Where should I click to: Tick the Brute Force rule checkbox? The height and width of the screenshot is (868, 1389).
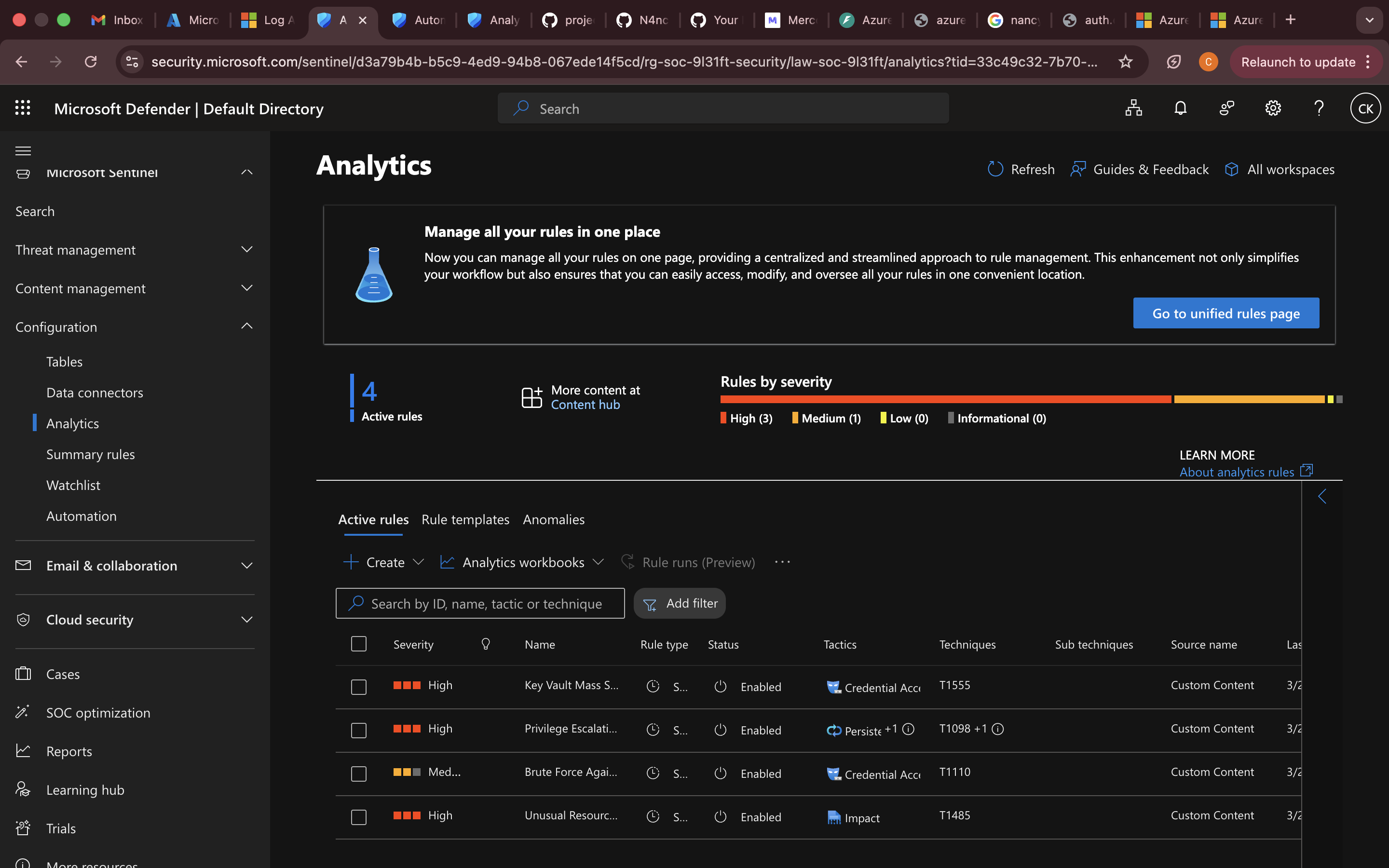(x=359, y=774)
